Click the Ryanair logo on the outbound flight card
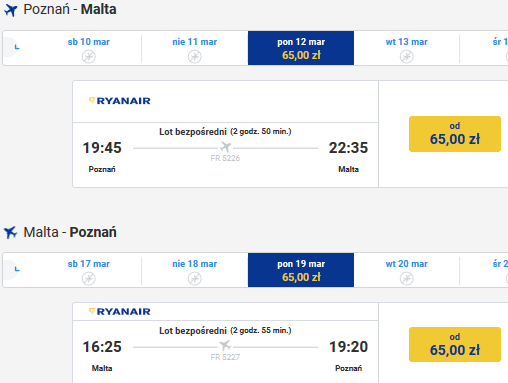 point(120,101)
